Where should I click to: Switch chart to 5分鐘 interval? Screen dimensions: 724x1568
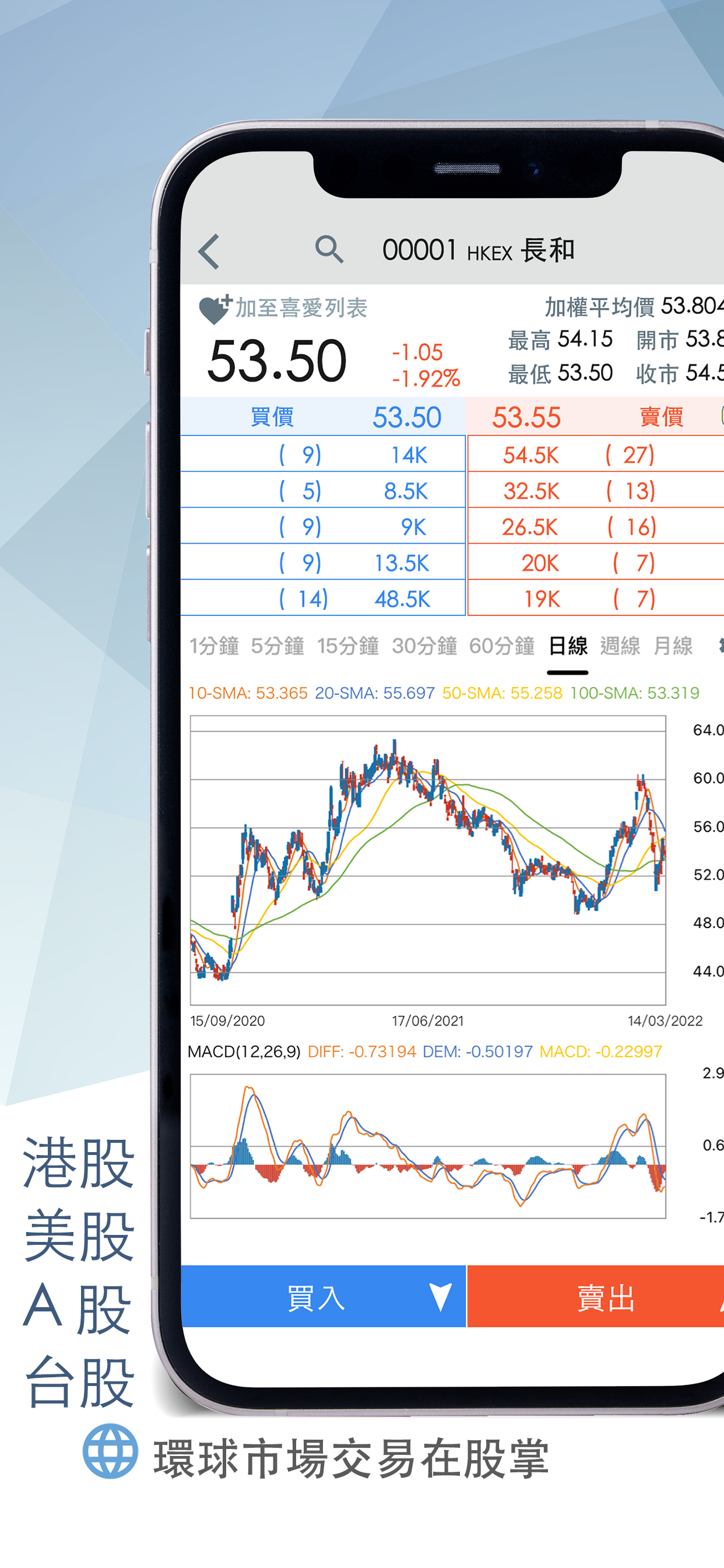click(x=277, y=646)
